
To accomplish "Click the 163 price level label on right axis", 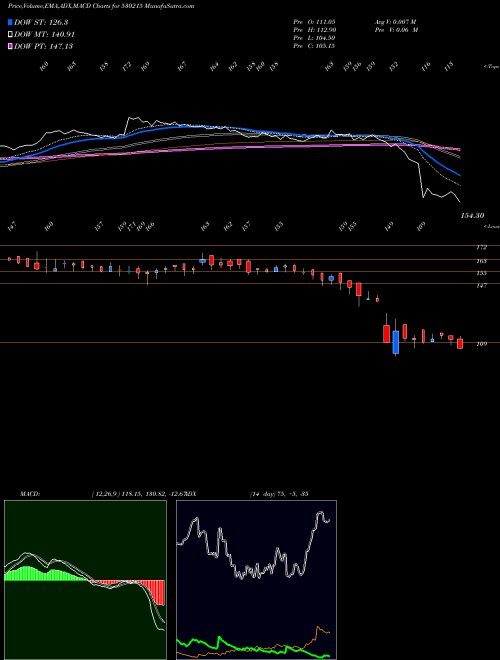I will (x=482, y=261).
